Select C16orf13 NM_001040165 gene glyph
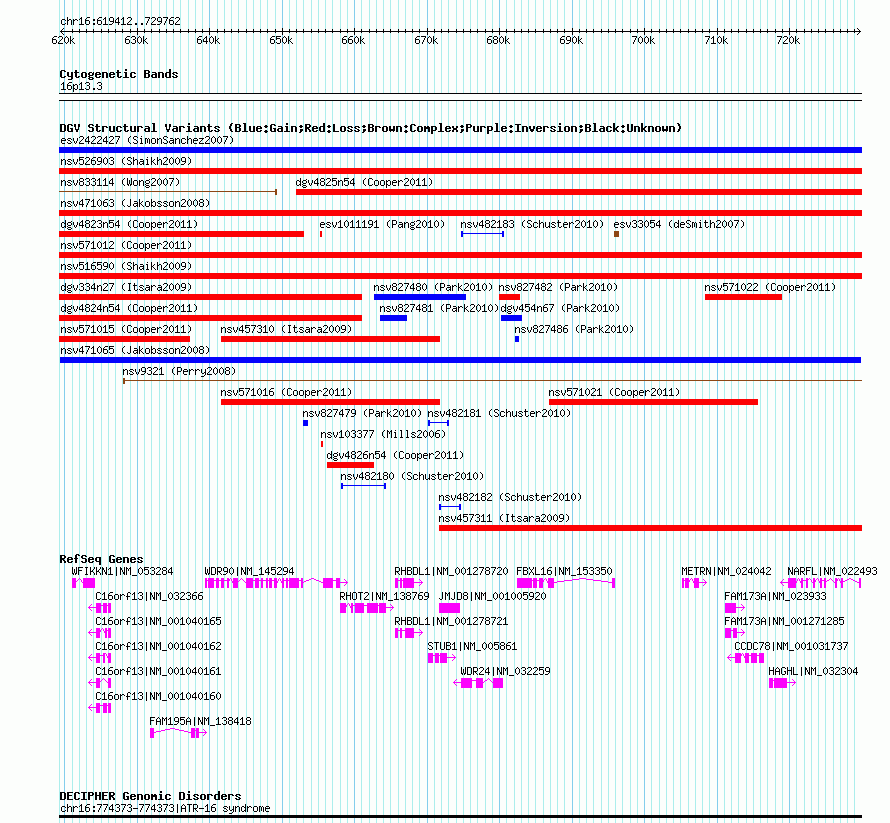890x823 pixels. pos(100,633)
